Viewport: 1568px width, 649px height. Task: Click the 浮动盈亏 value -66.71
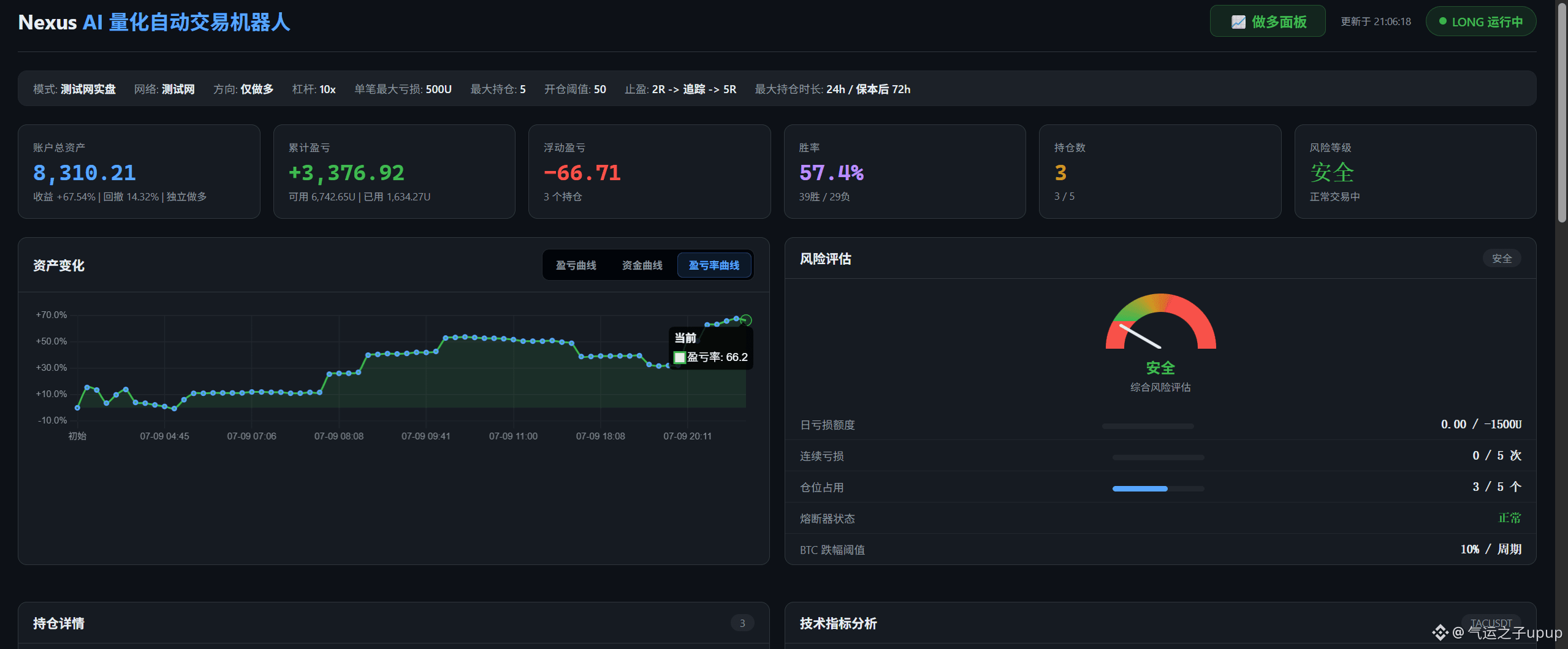tap(582, 173)
